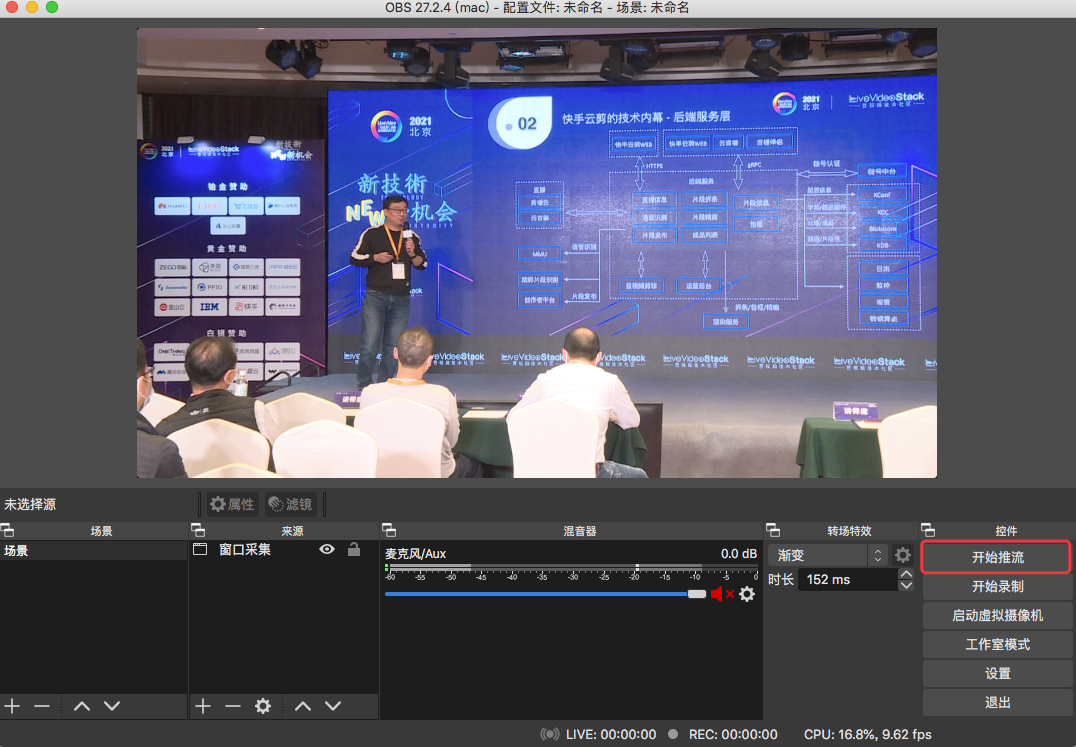The height and width of the screenshot is (747, 1076).
Task: Remove the selected scene with minus icon
Action: 42,706
